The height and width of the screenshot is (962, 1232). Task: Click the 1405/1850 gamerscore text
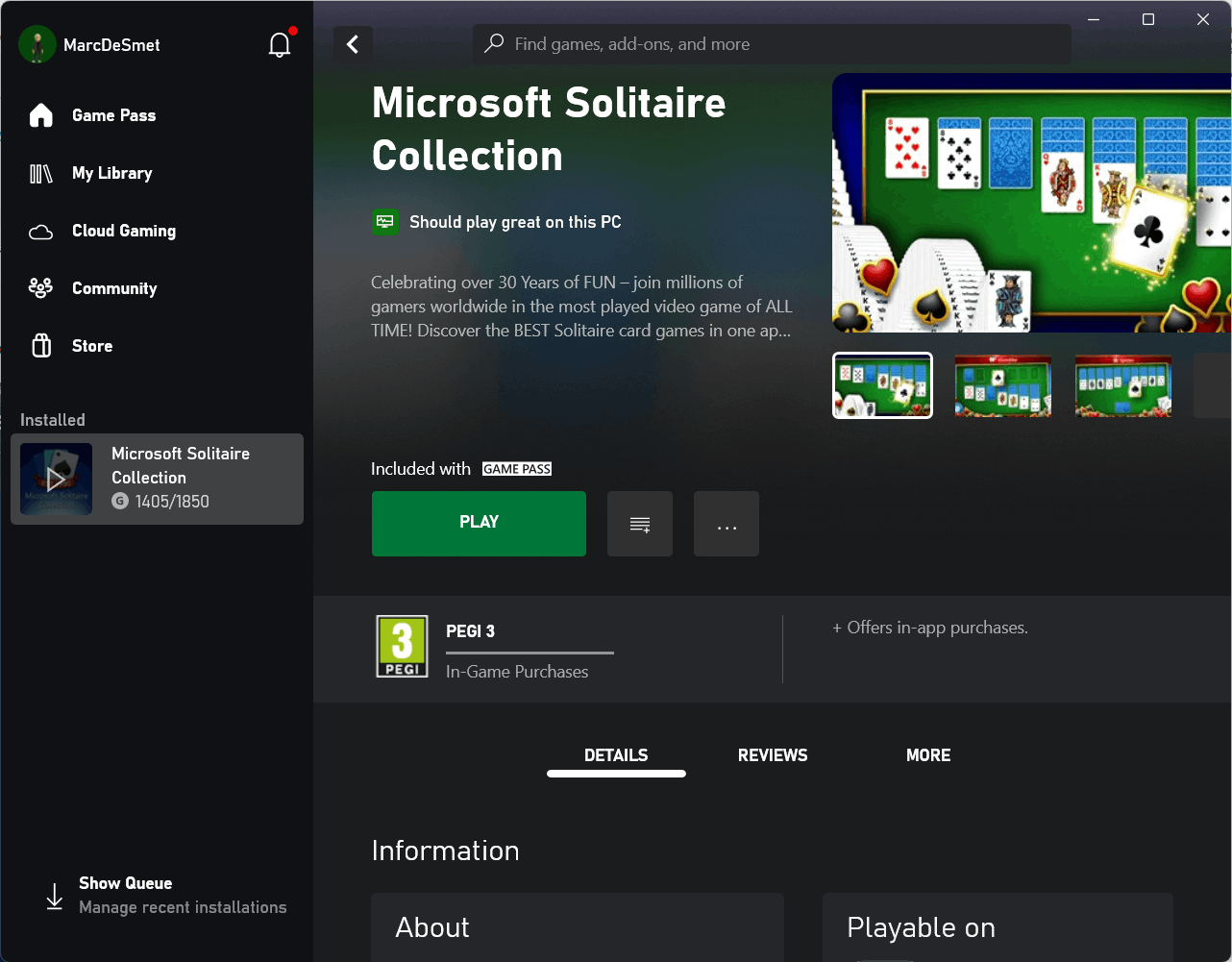(x=172, y=501)
